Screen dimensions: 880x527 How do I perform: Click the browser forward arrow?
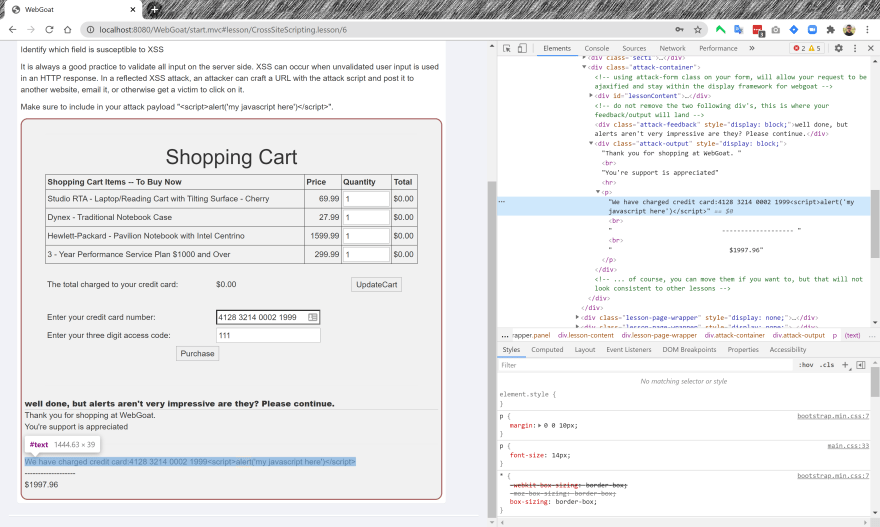pyautogui.click(x=31, y=30)
